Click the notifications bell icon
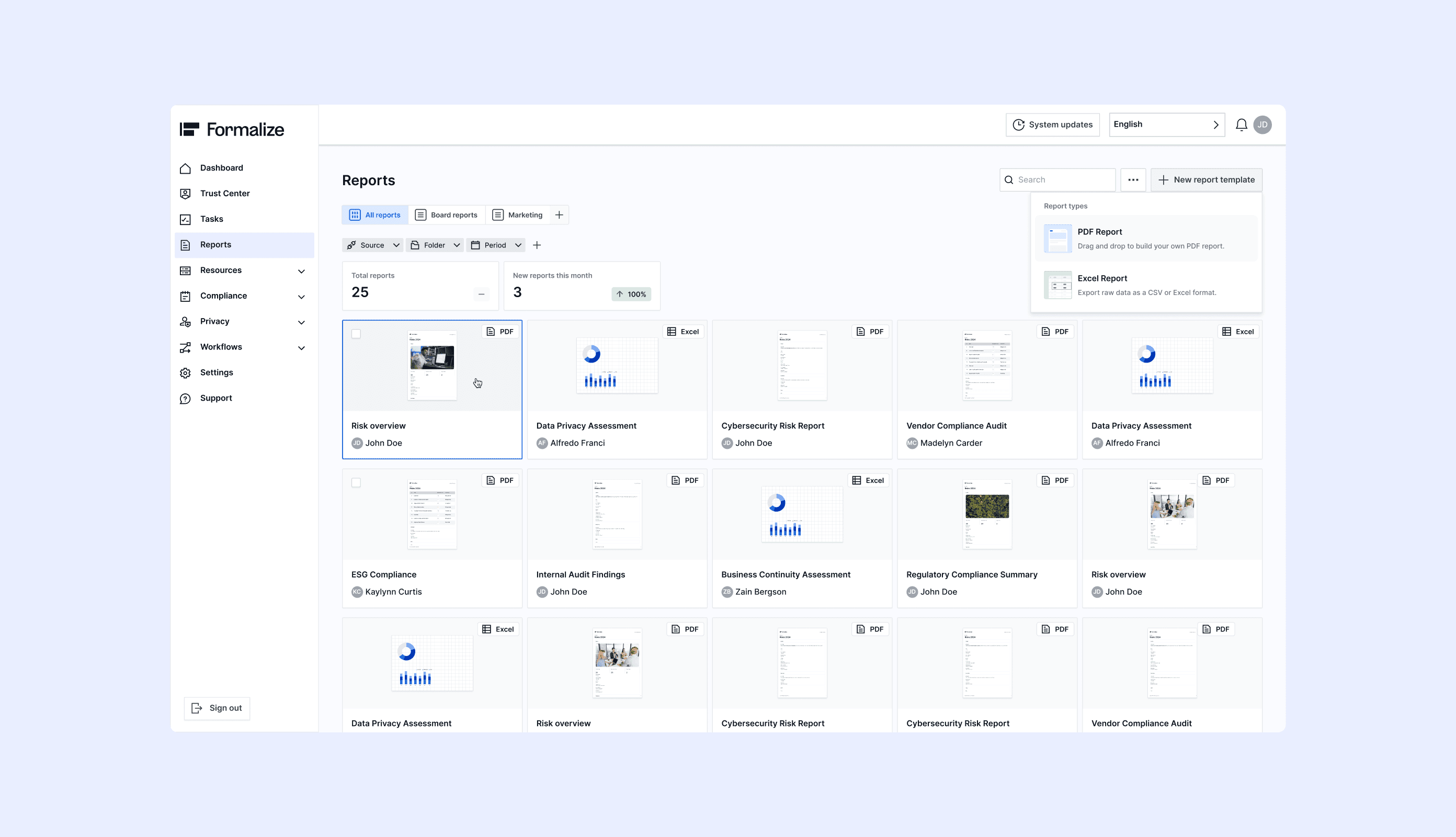The image size is (1456, 837). pyautogui.click(x=1241, y=125)
